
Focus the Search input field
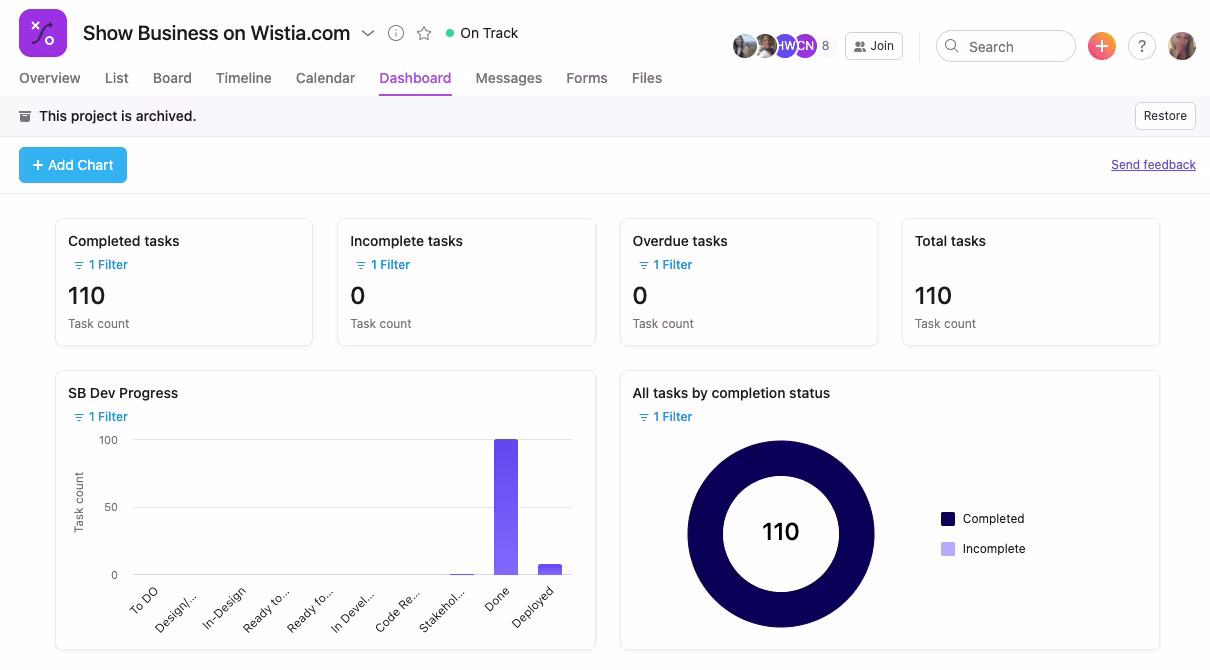pyautogui.click(x=1006, y=46)
